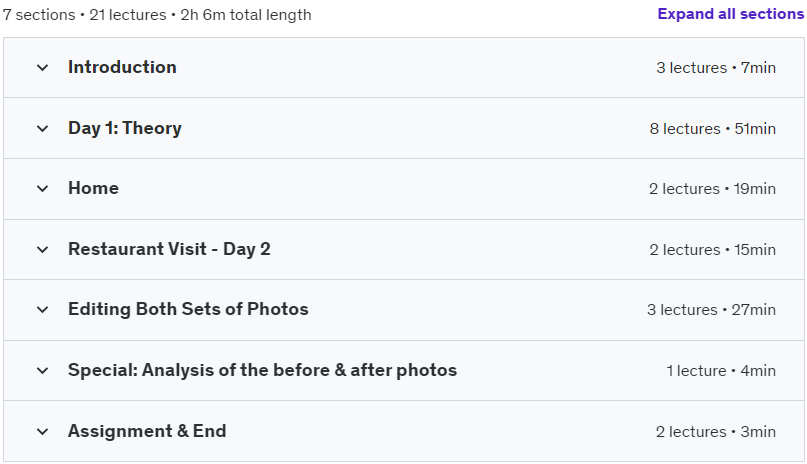Click the 1 lecture • 4min label

click(x=721, y=370)
